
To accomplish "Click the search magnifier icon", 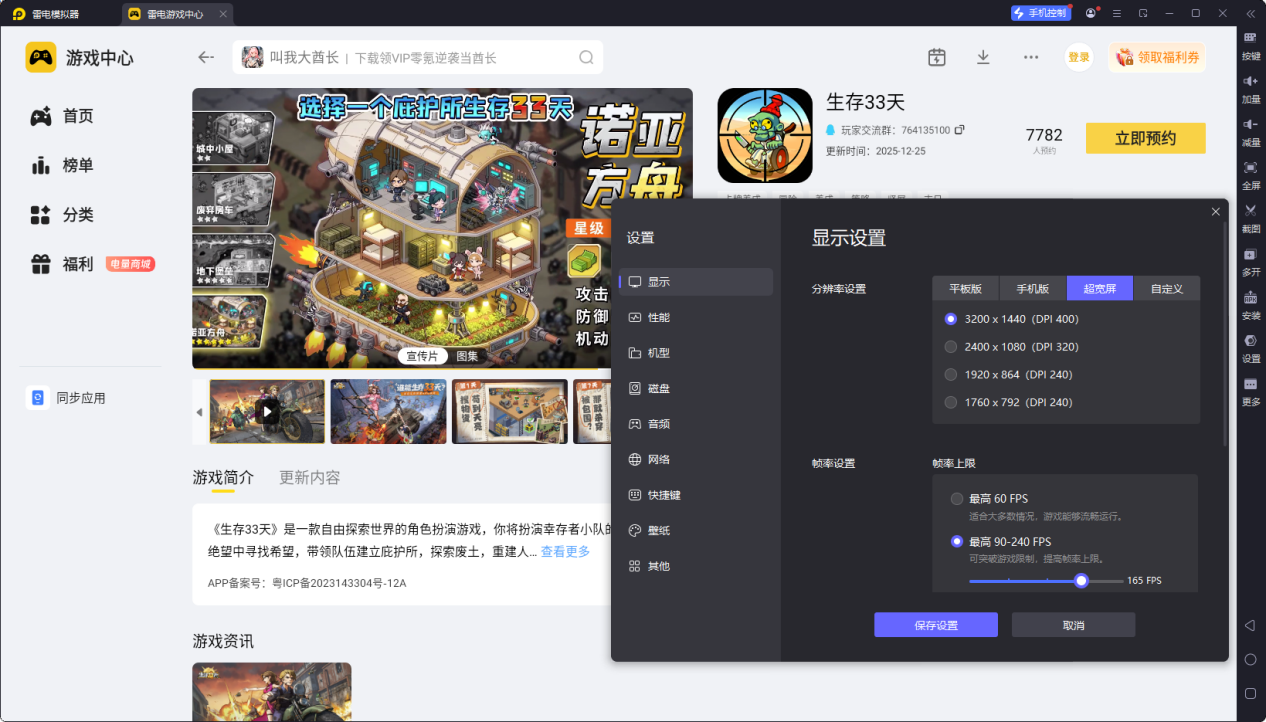I will 587,57.
